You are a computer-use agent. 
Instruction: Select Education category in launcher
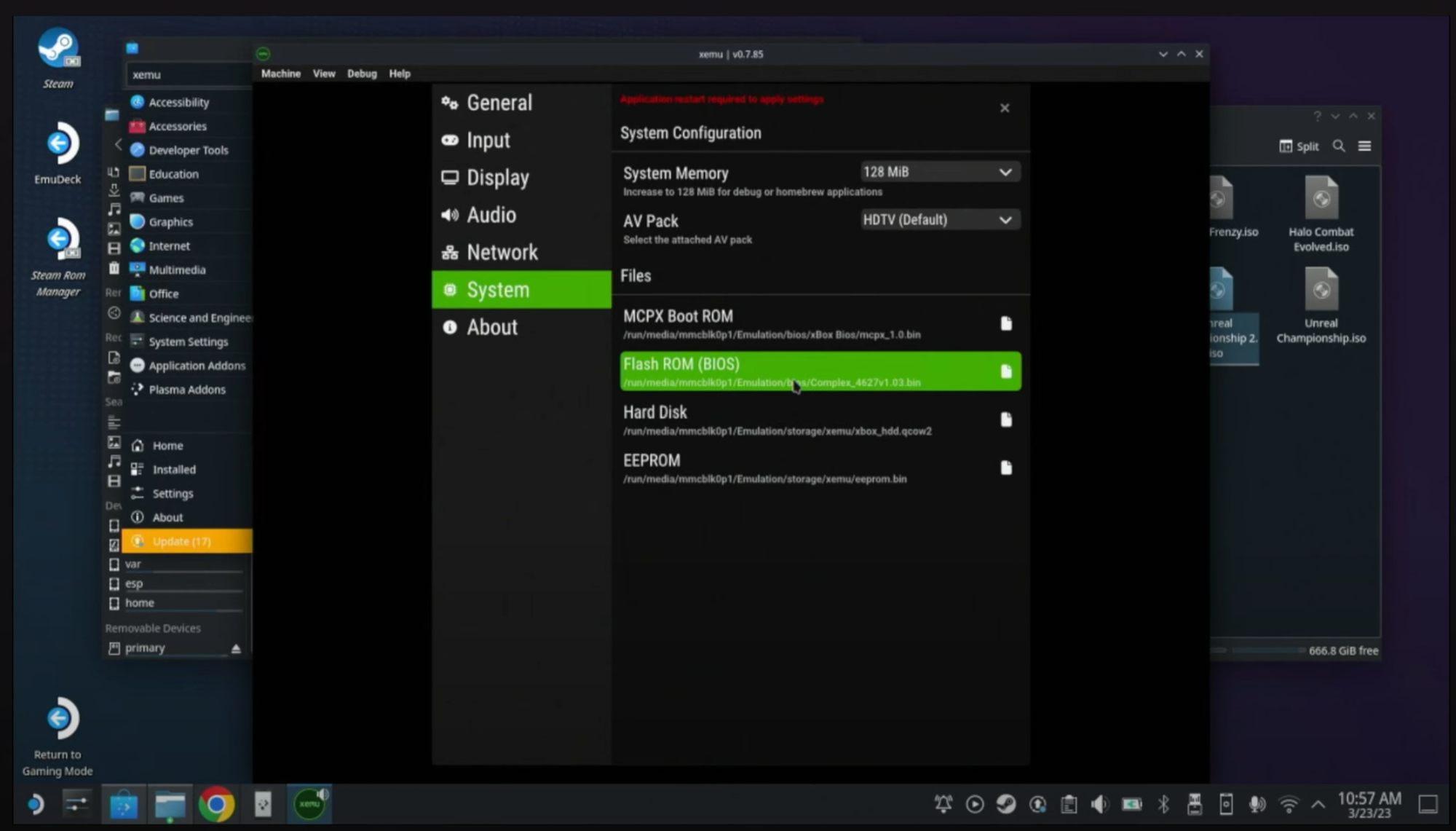188,174
